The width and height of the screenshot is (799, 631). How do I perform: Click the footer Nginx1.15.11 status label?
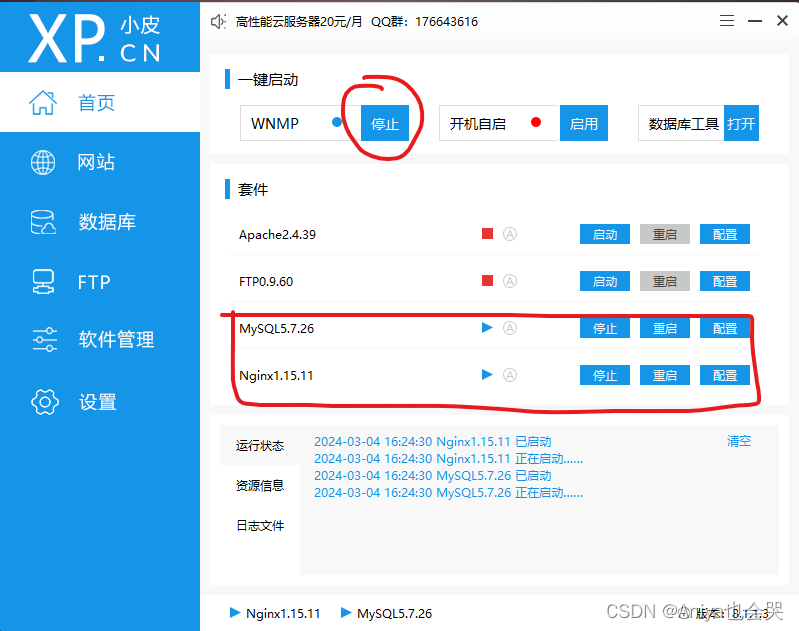(283, 613)
